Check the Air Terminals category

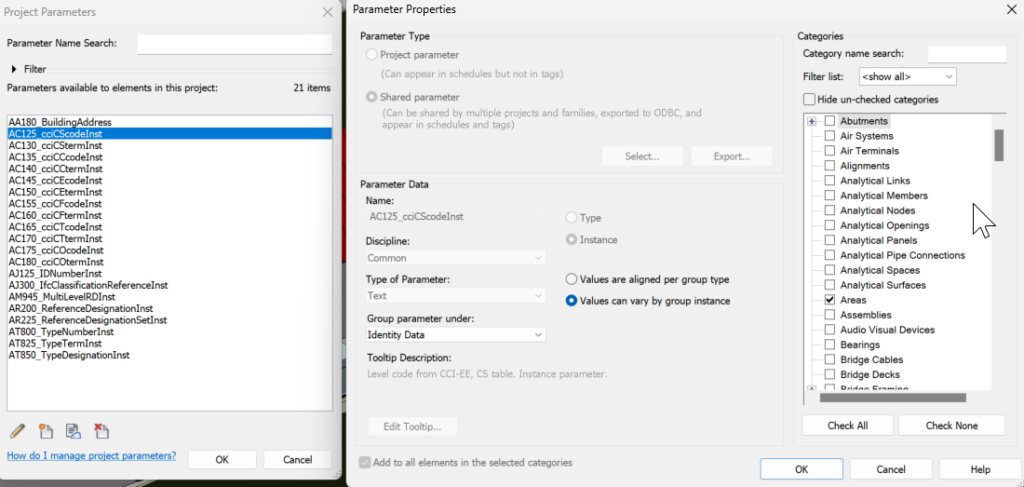coord(829,151)
